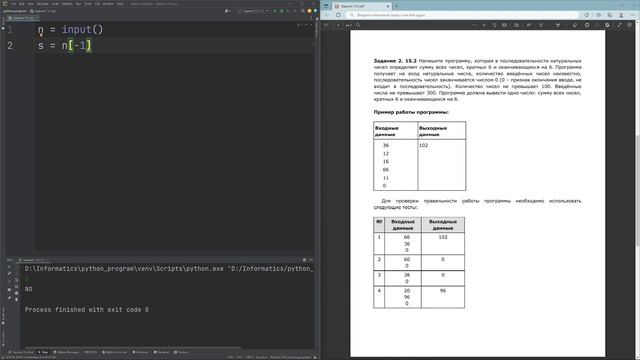This screenshot has height=360, width=640.
Task: Click the PDF zoom in plus icon
Action: click(x=484, y=25)
